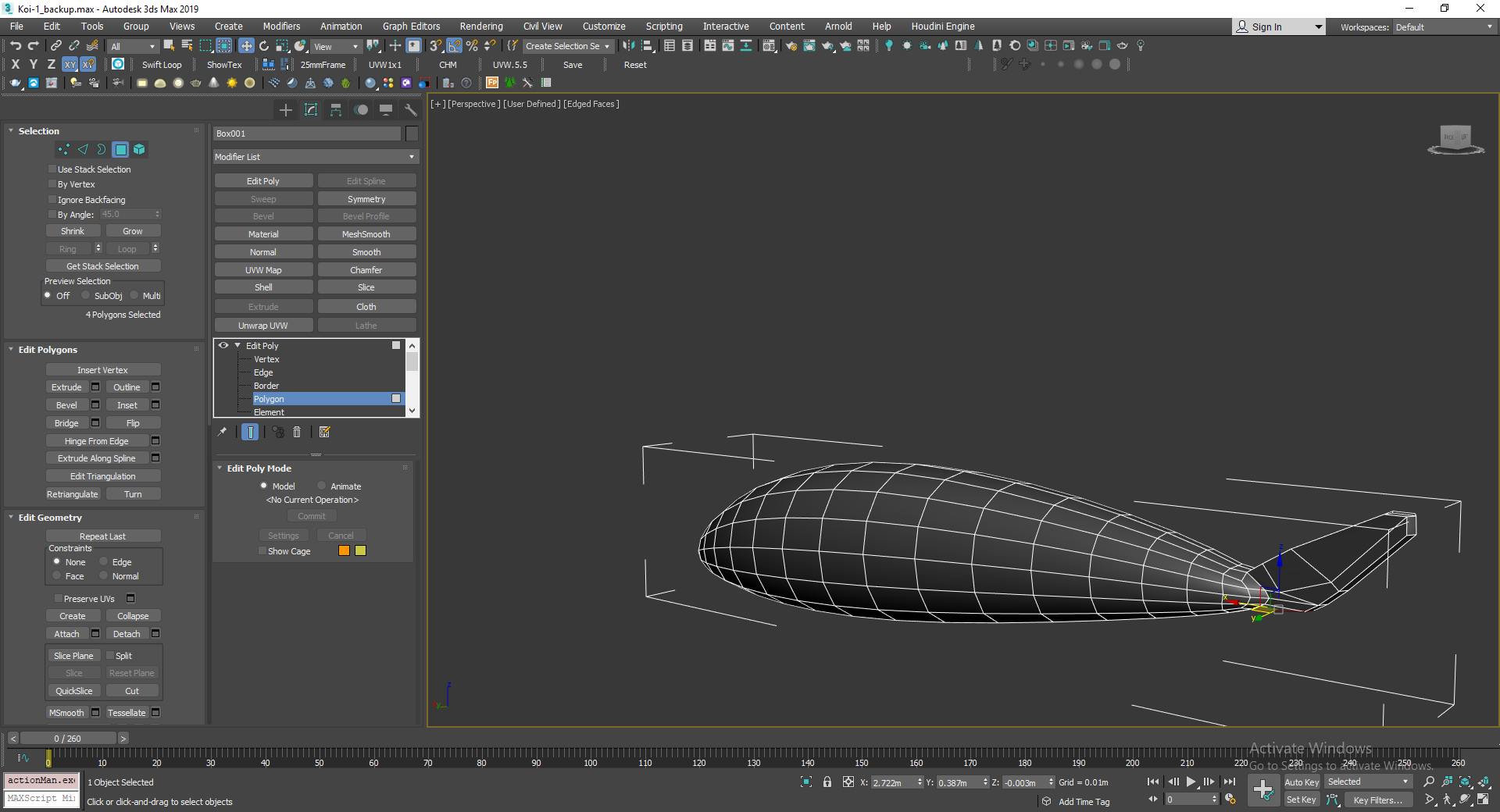The height and width of the screenshot is (812, 1500).
Task: Click the Symmetry modifier button
Action: 366,199
